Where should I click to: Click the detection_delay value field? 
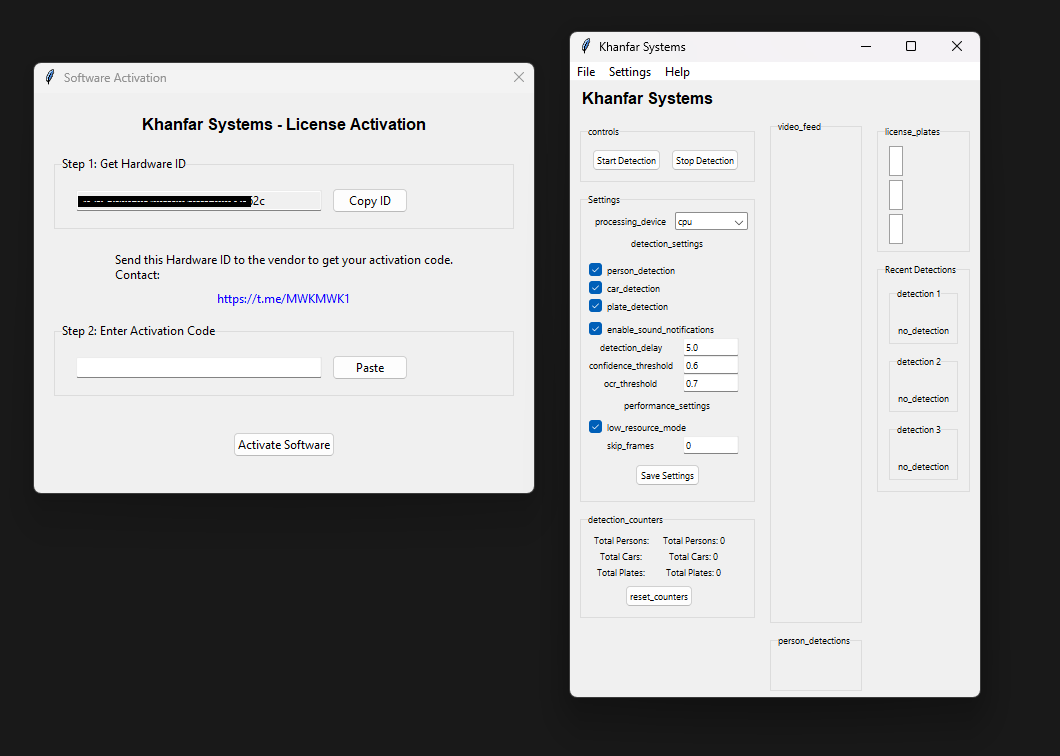[710, 348]
